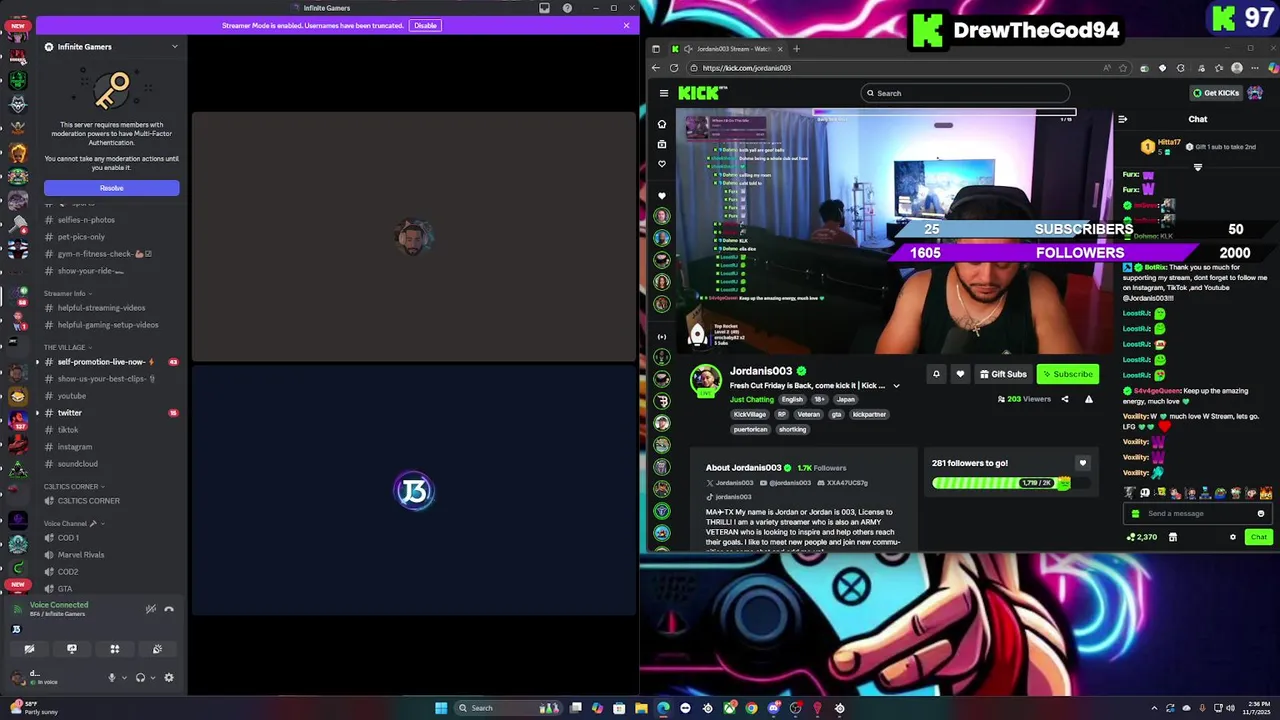
Task: Type in Send a message chat field
Action: (x=1196, y=514)
